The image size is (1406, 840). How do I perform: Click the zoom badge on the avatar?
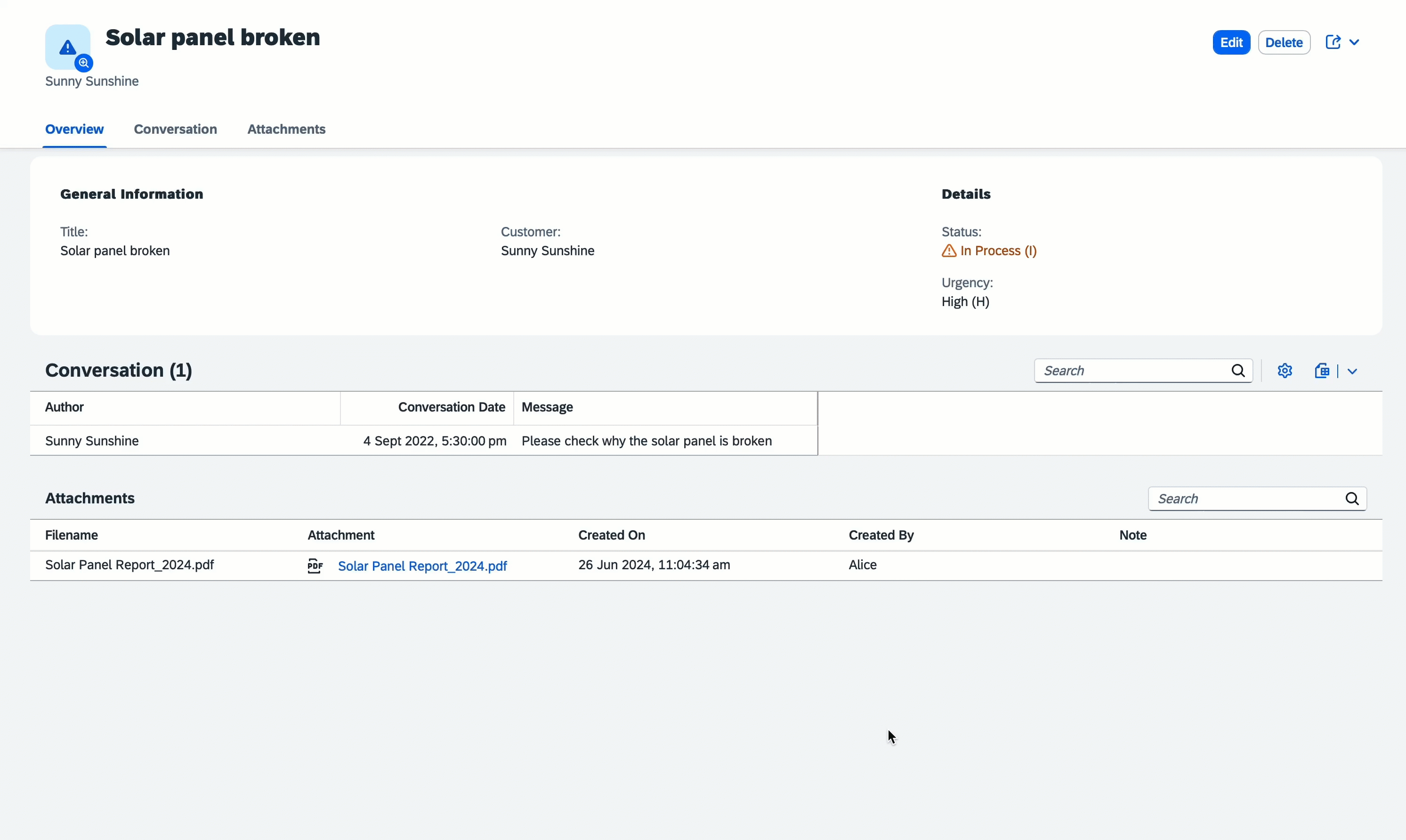click(x=84, y=63)
